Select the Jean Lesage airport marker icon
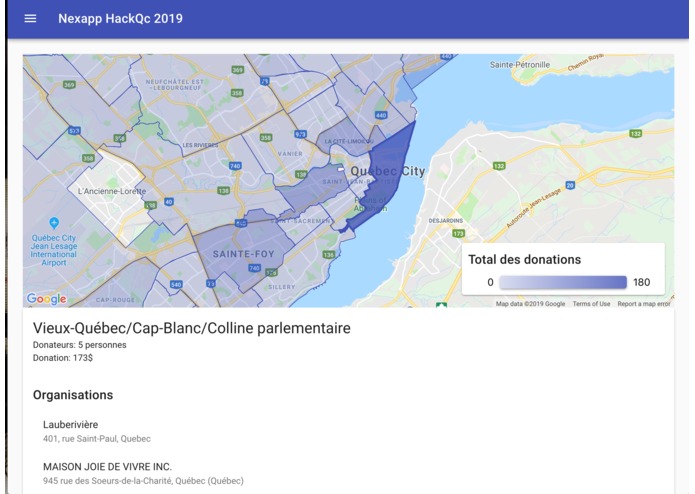The height and width of the screenshot is (494, 695). pos(54,223)
